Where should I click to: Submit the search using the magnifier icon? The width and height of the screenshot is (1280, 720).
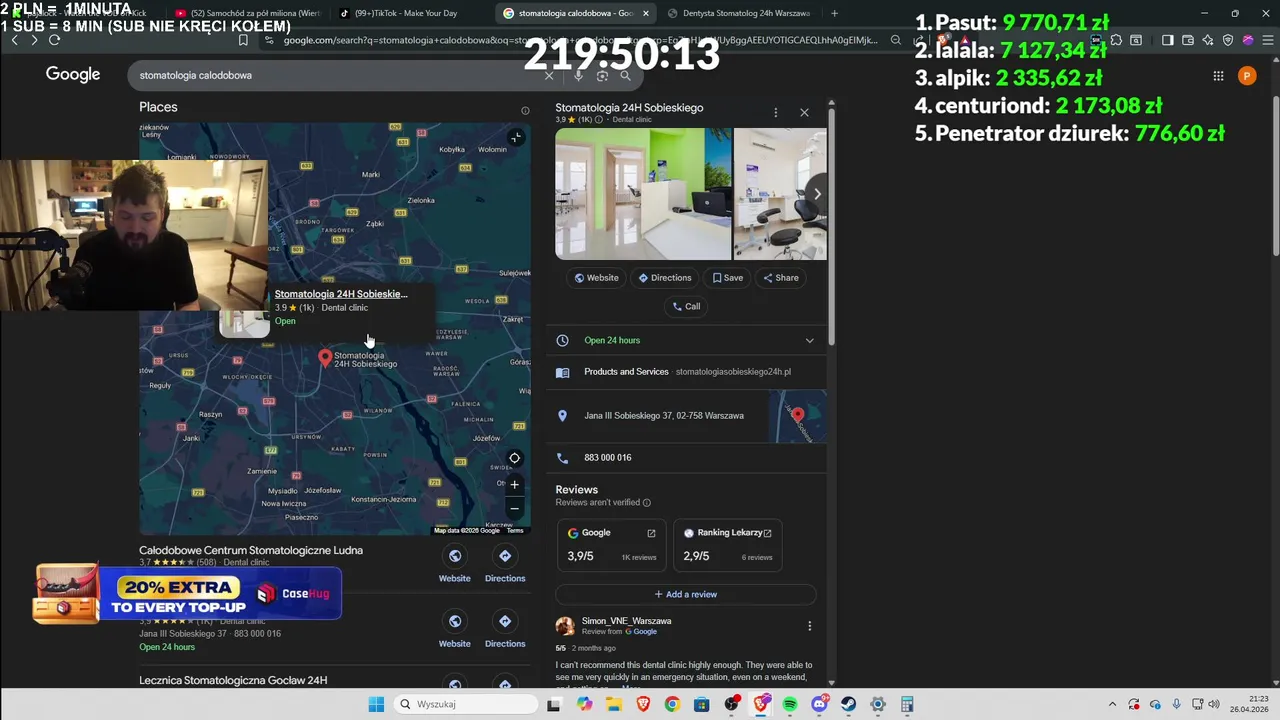[625, 76]
